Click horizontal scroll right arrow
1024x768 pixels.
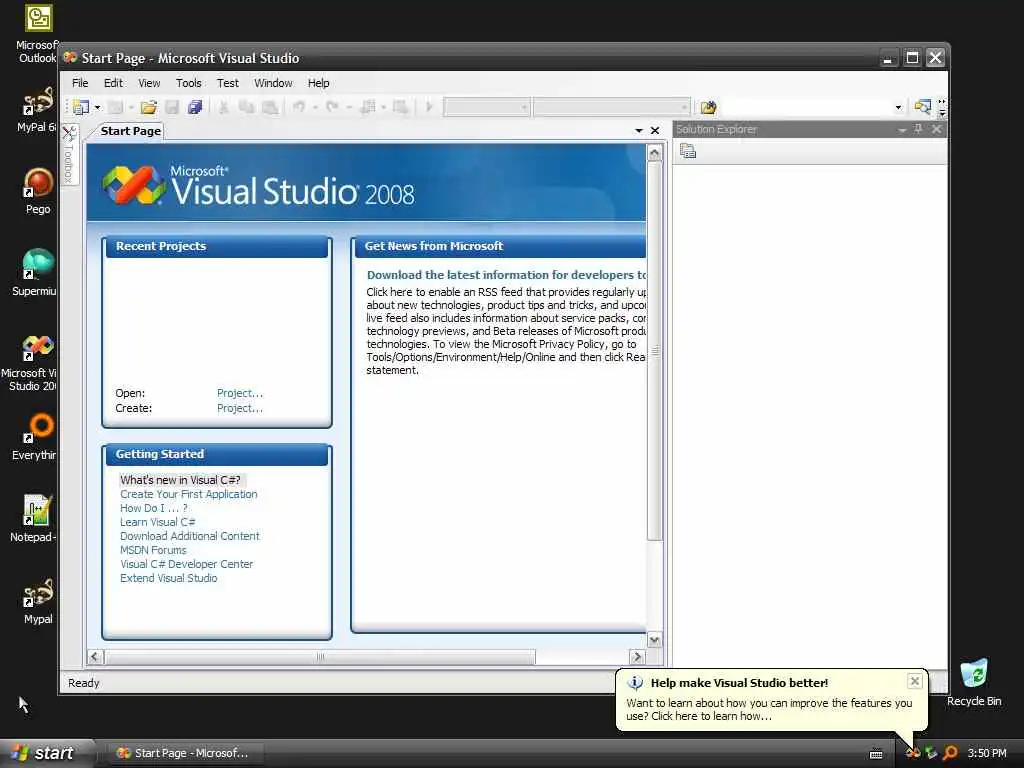click(x=637, y=656)
